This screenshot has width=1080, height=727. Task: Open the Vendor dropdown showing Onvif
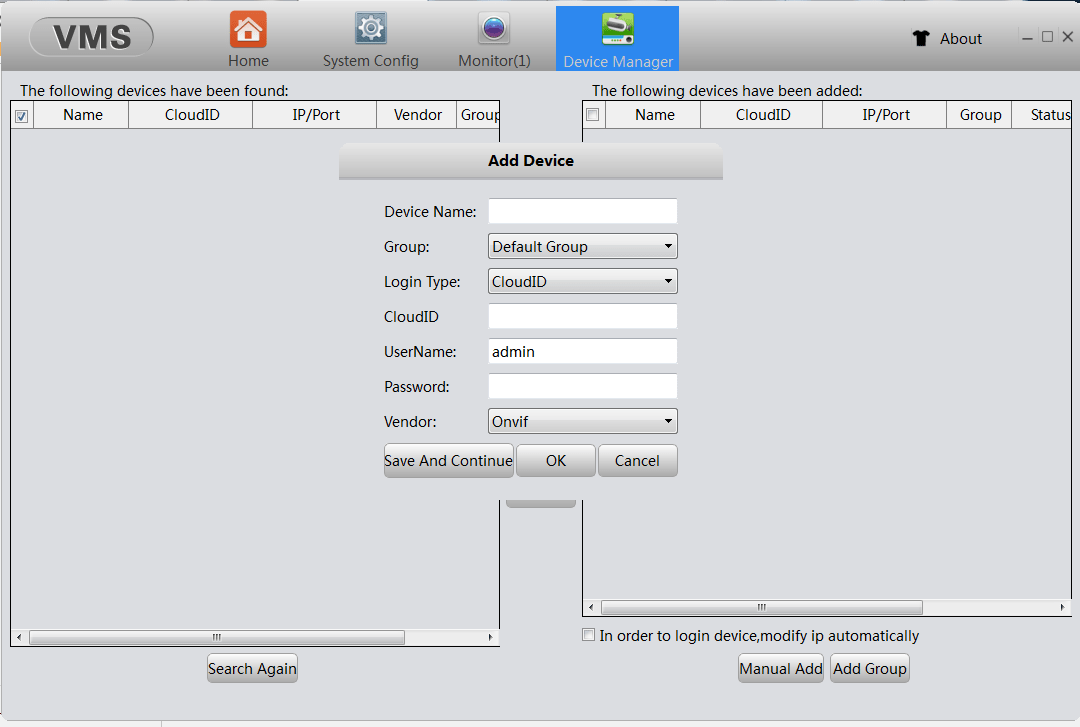click(583, 421)
